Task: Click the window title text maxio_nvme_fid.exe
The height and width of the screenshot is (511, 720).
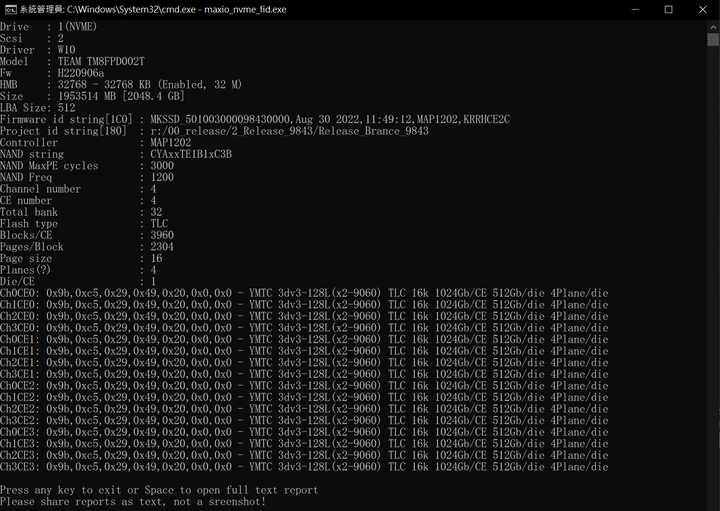Action: pos(245,9)
